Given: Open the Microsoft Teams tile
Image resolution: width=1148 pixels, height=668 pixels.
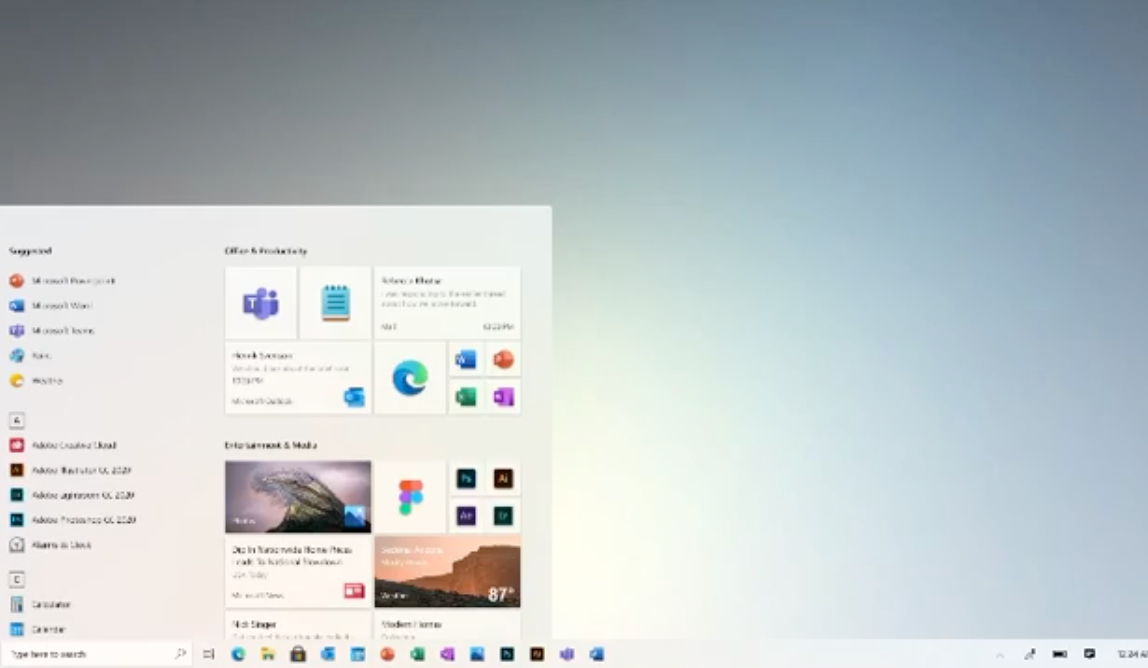Looking at the screenshot, I should [x=261, y=303].
